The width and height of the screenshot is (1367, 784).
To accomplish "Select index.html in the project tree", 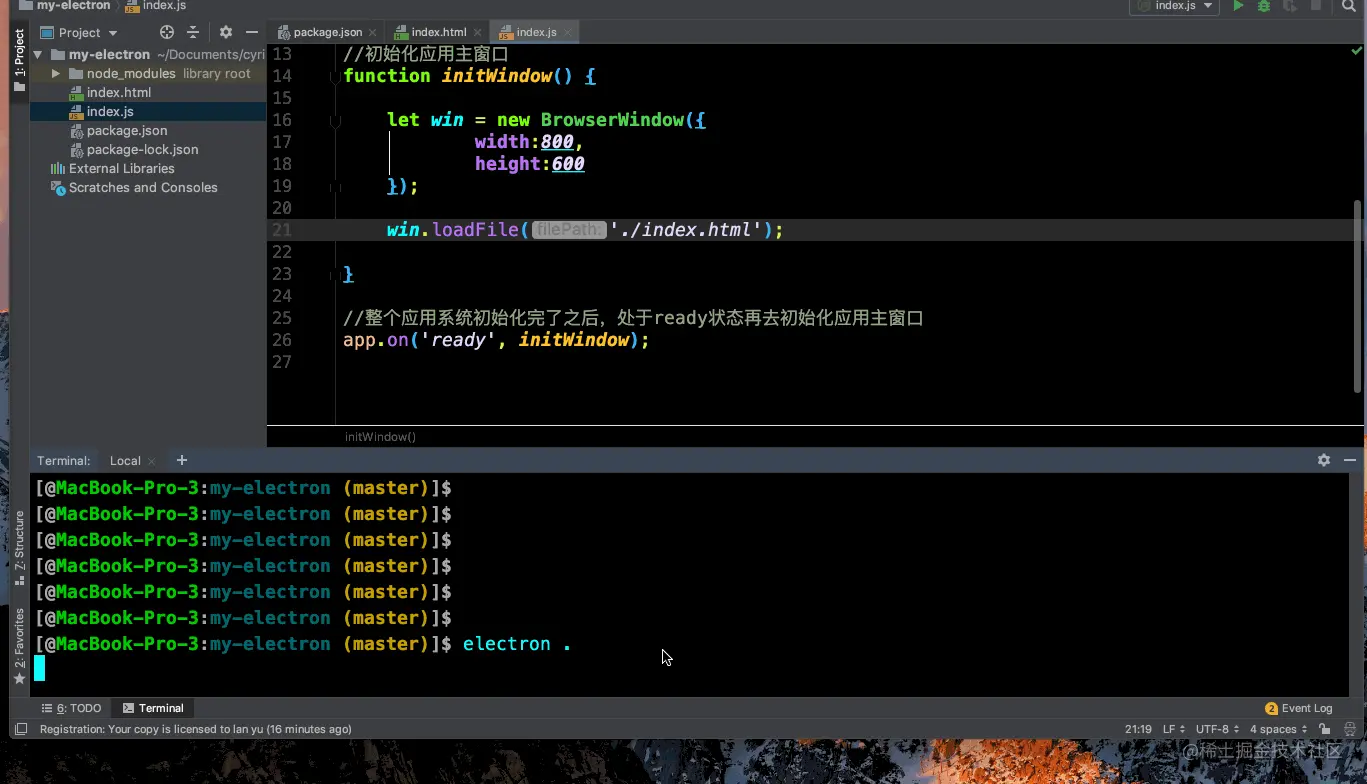I will [x=119, y=93].
